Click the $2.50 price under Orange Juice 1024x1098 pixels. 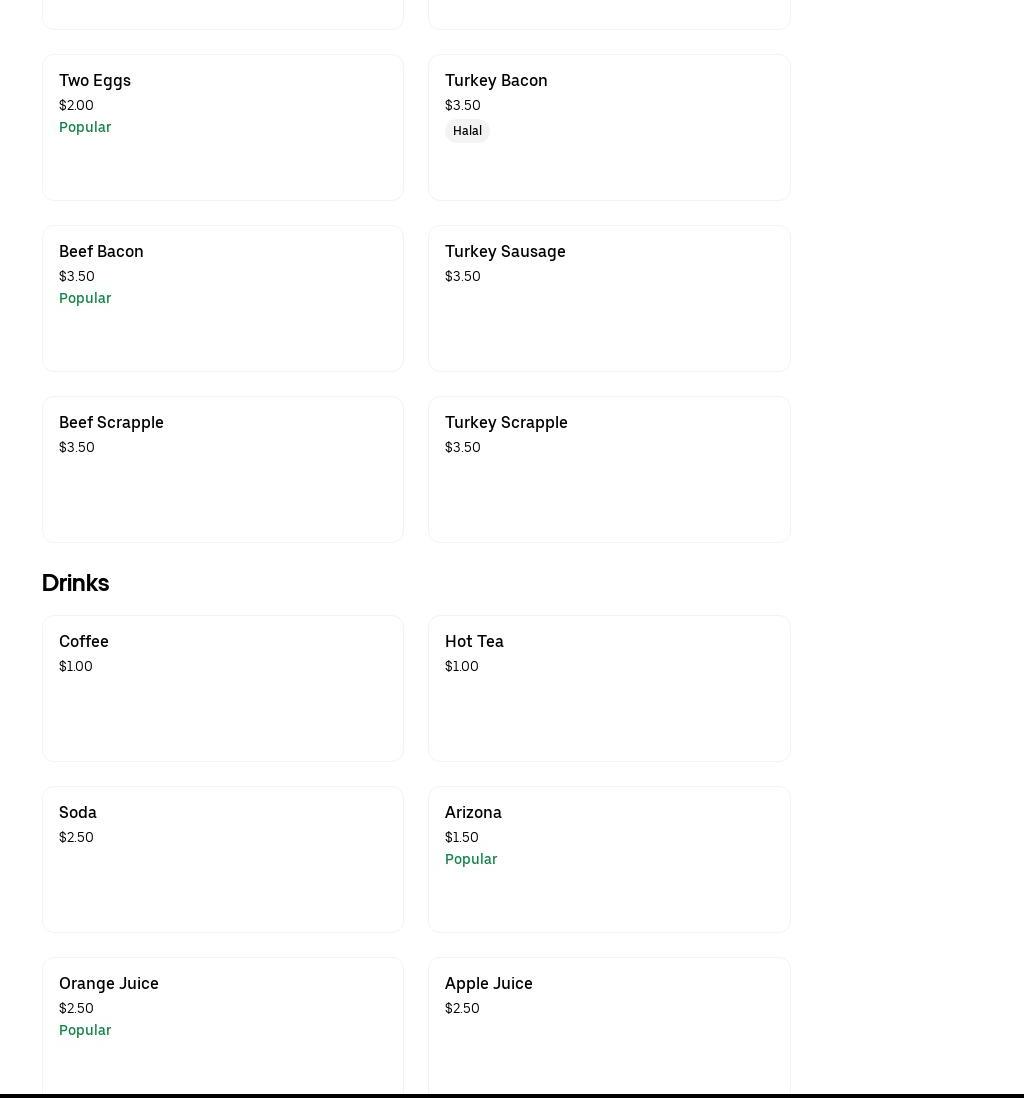76,1008
